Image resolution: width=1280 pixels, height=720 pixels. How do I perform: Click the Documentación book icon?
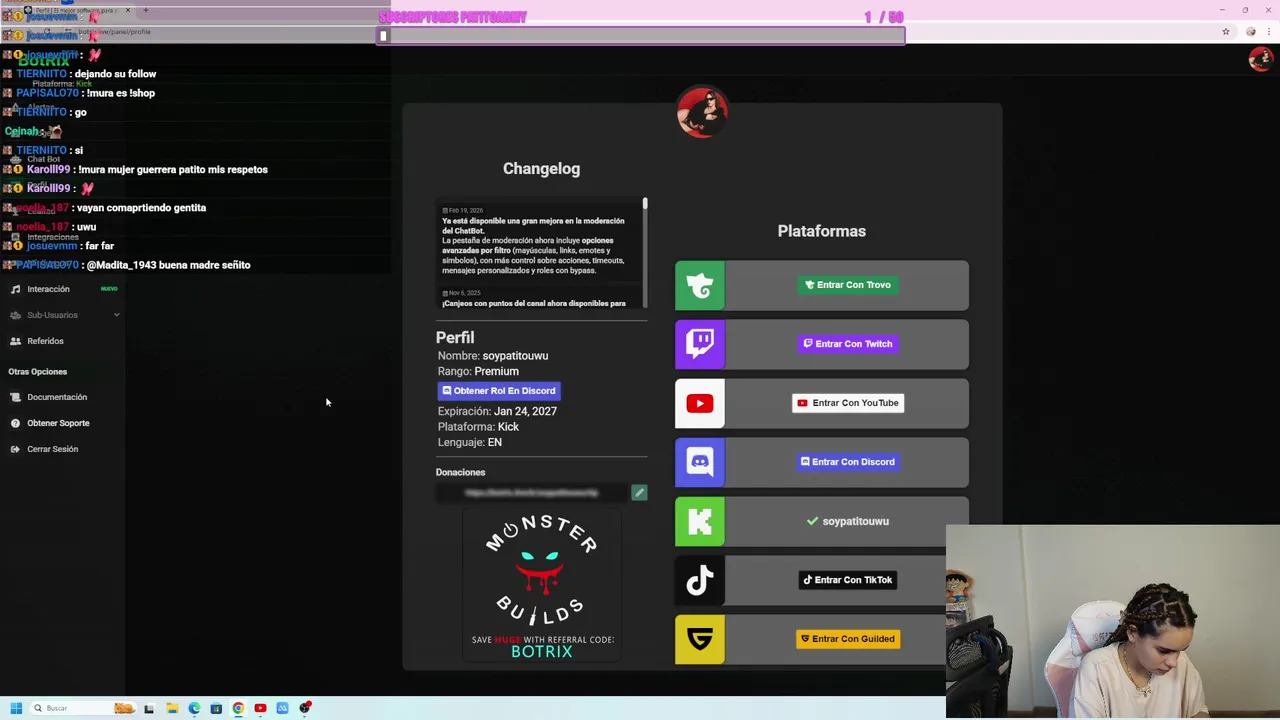15,397
